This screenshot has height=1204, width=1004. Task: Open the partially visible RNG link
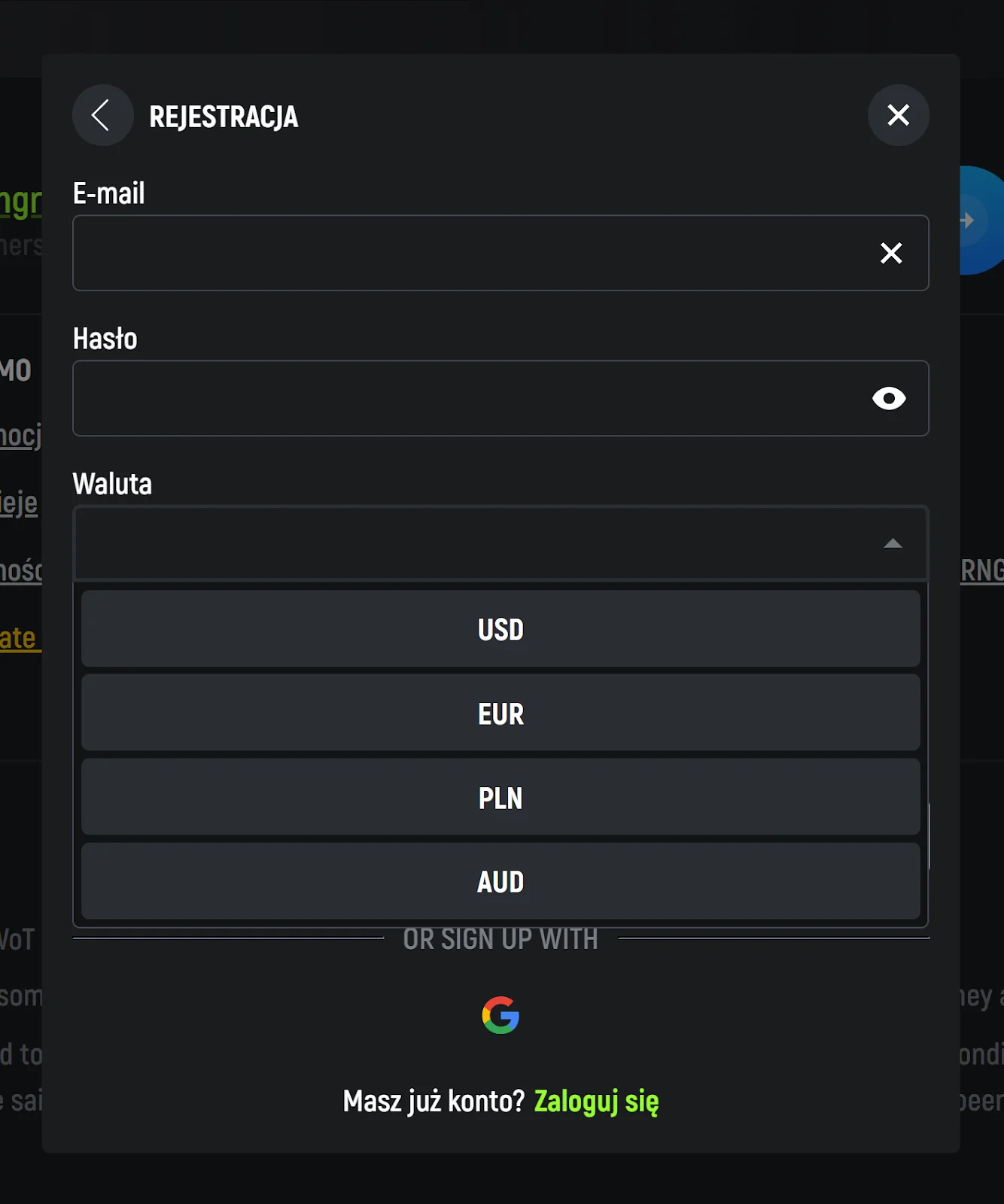point(981,570)
